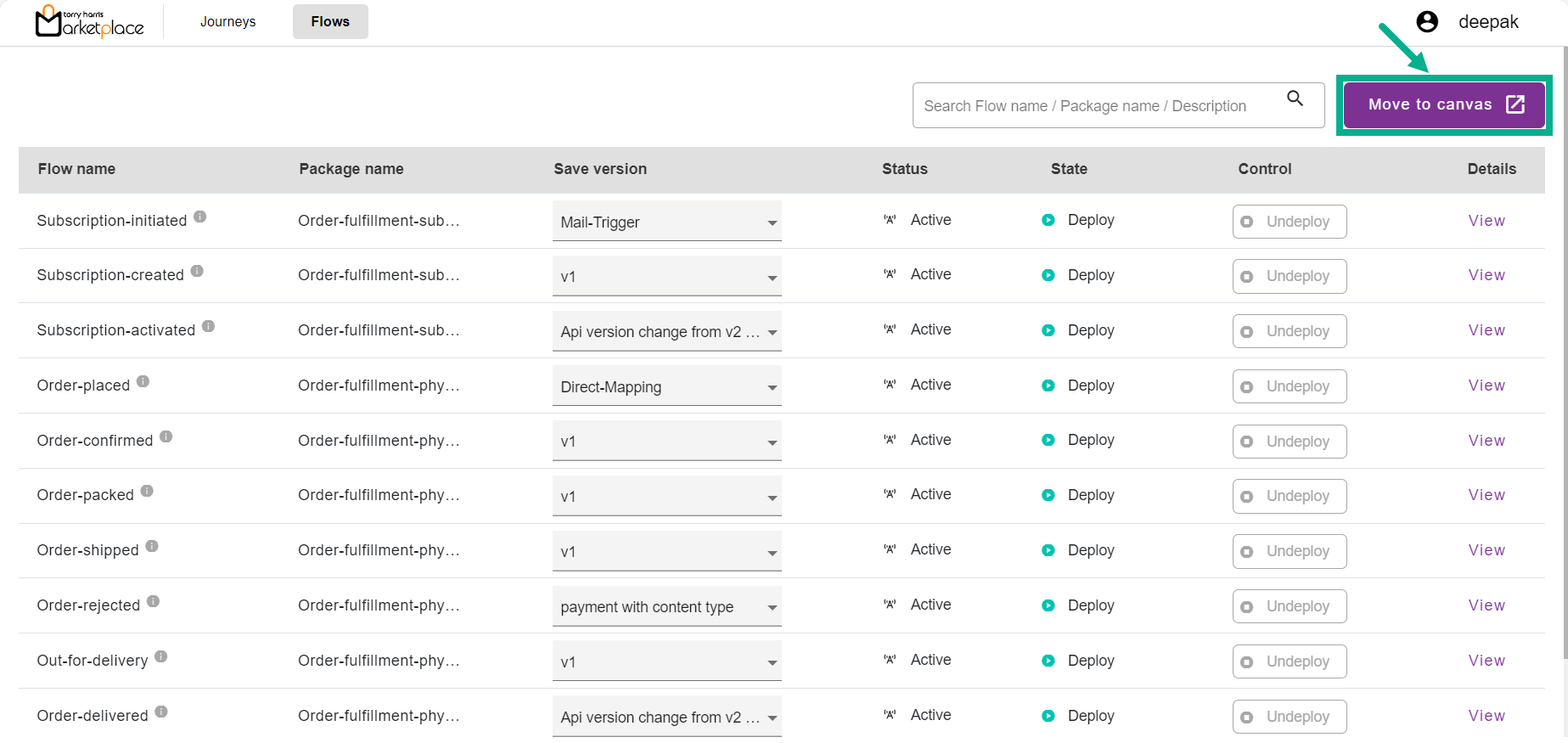Undeploy the Order-confirmed flow
The height and width of the screenshot is (743, 1568).
tap(1289, 442)
